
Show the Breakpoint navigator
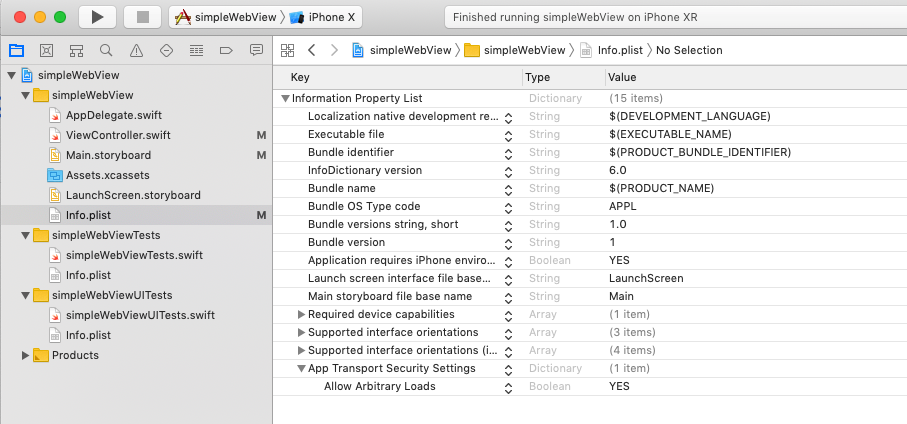pyautogui.click(x=226, y=50)
